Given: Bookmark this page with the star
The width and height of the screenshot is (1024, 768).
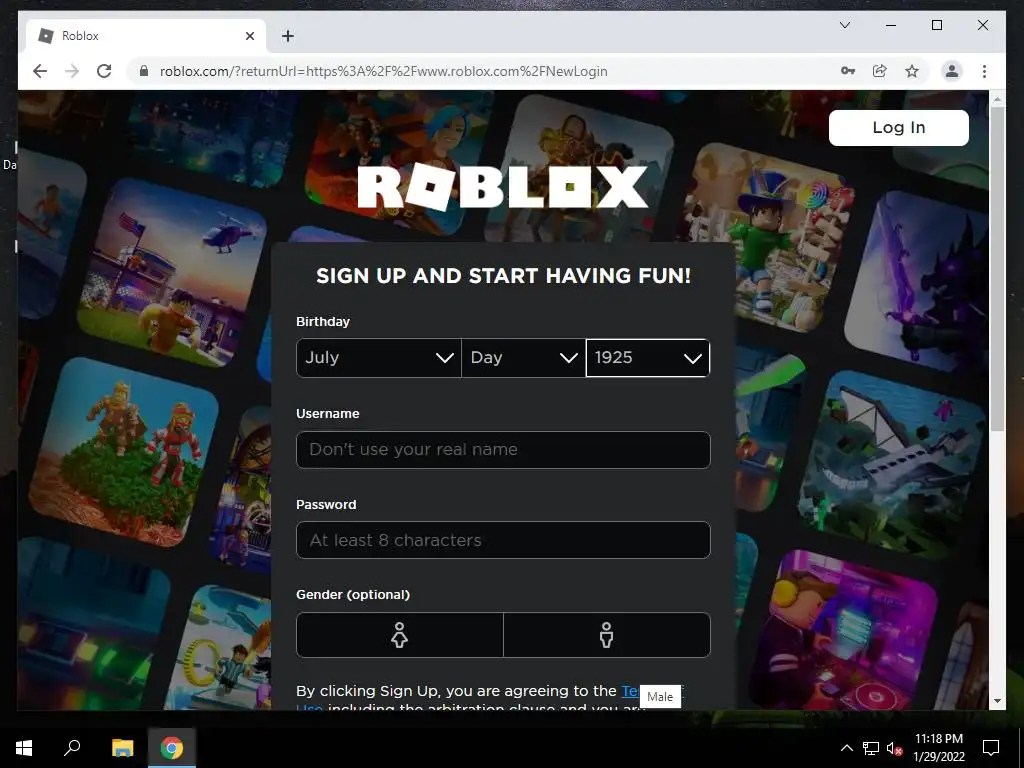Looking at the screenshot, I should pos(912,71).
